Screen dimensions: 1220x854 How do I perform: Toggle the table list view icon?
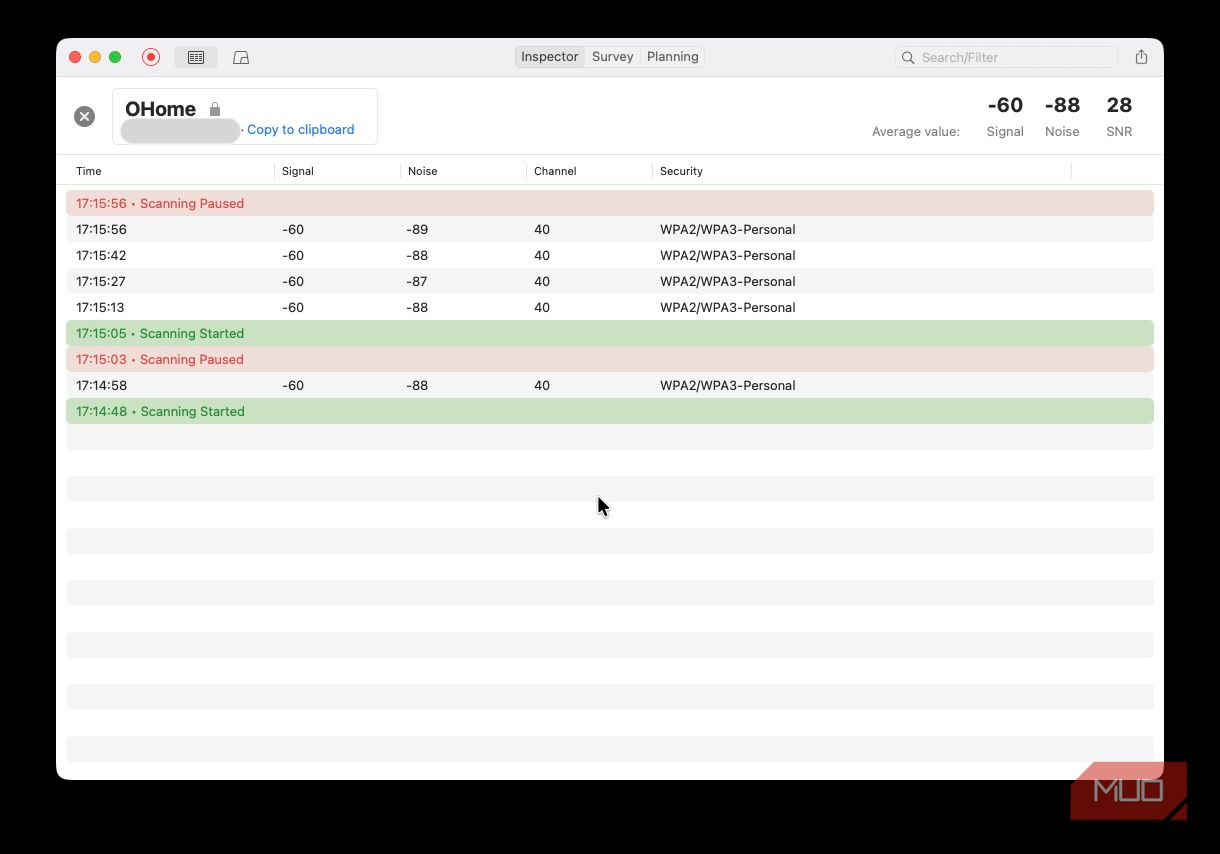pos(196,57)
